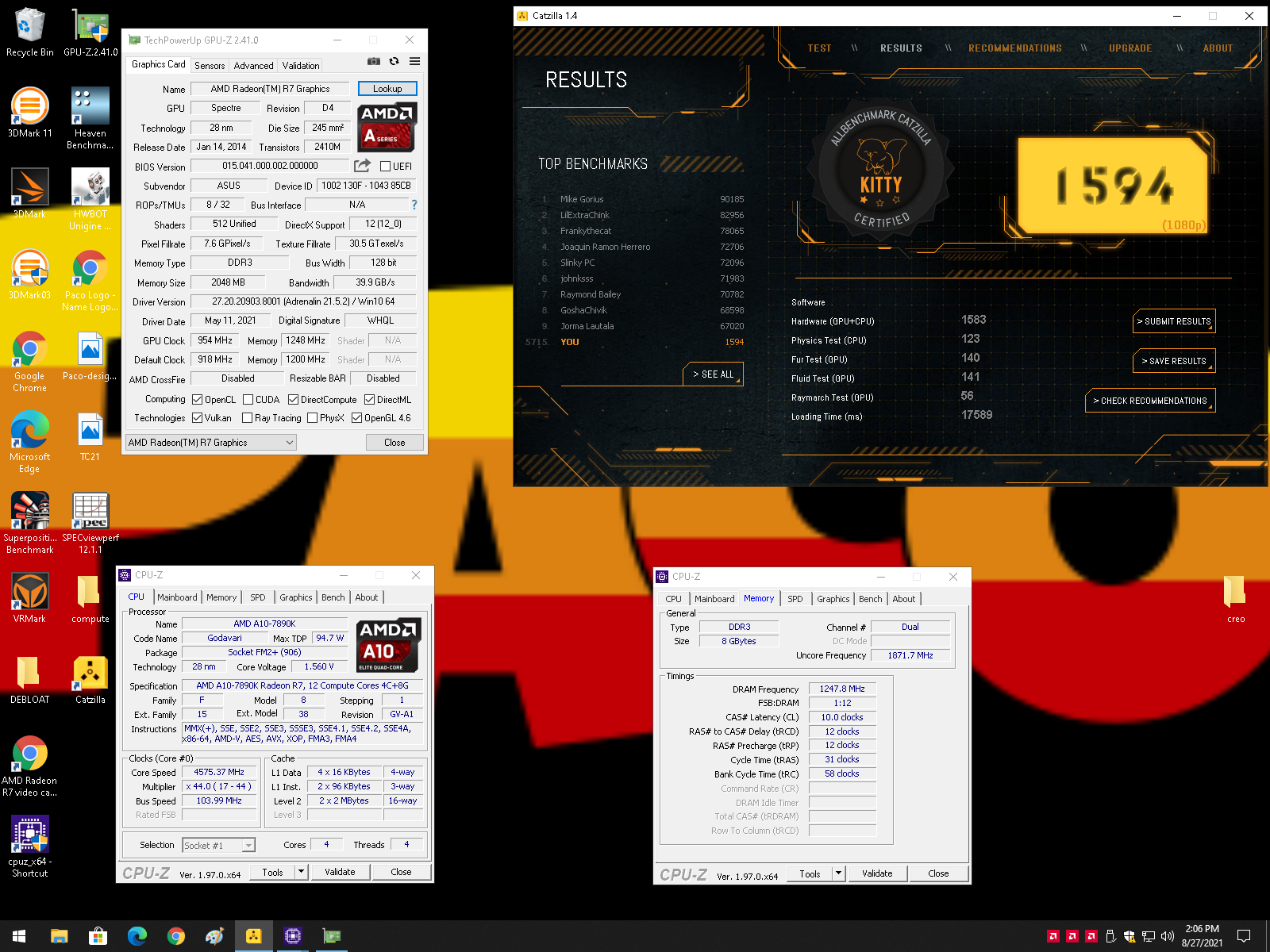Click the 1594 score display in Catzilla

click(x=1114, y=186)
